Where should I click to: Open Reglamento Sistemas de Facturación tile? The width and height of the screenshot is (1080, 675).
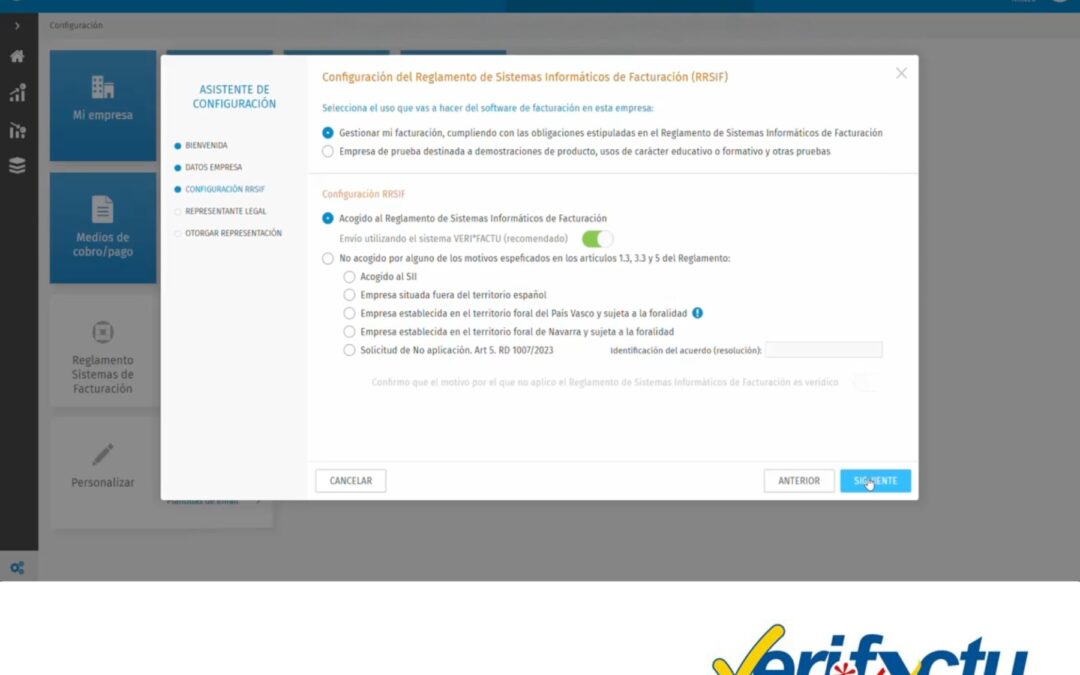point(103,351)
